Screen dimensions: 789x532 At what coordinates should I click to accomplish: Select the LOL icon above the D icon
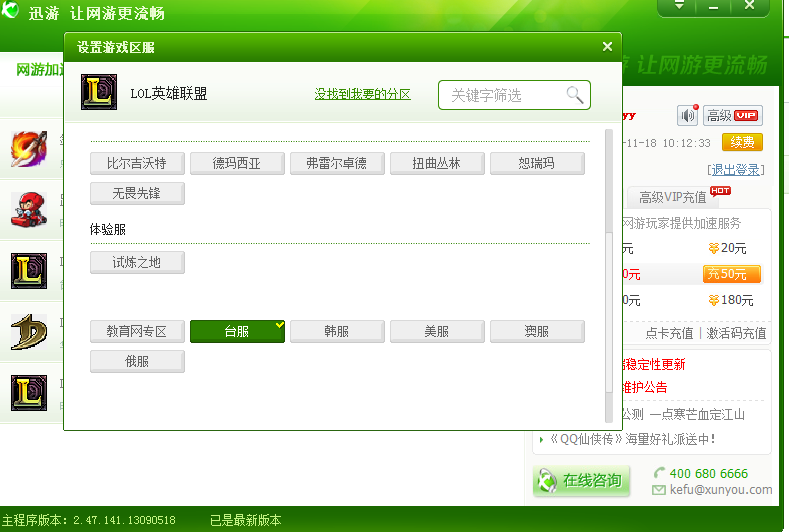coord(29,271)
